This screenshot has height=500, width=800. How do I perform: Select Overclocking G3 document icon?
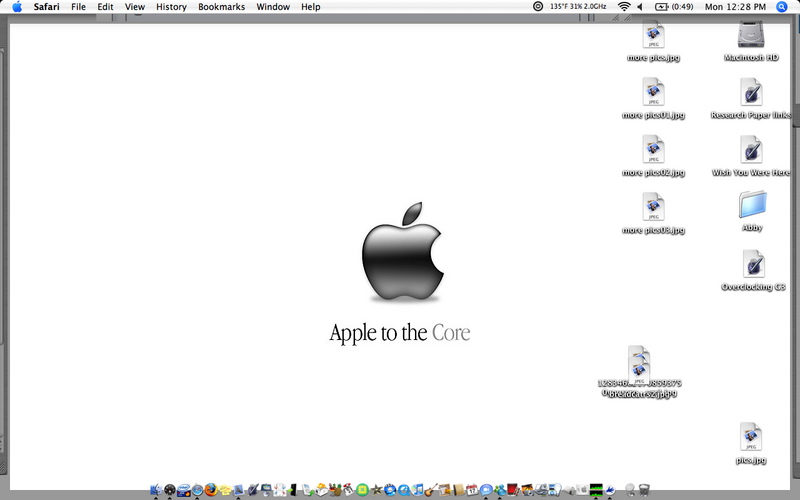(x=753, y=264)
